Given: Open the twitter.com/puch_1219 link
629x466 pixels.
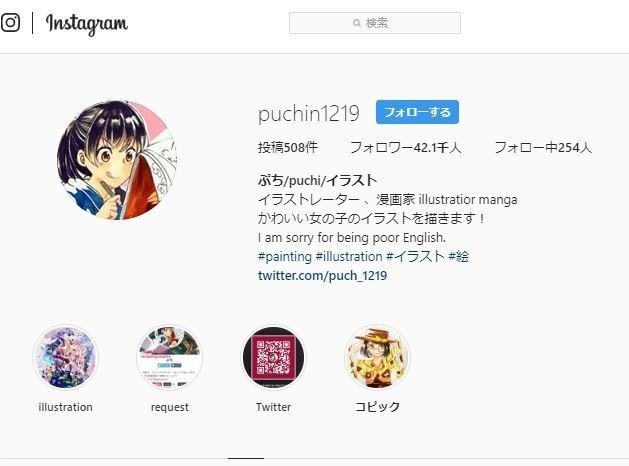Looking at the screenshot, I should pyautogui.click(x=323, y=276).
